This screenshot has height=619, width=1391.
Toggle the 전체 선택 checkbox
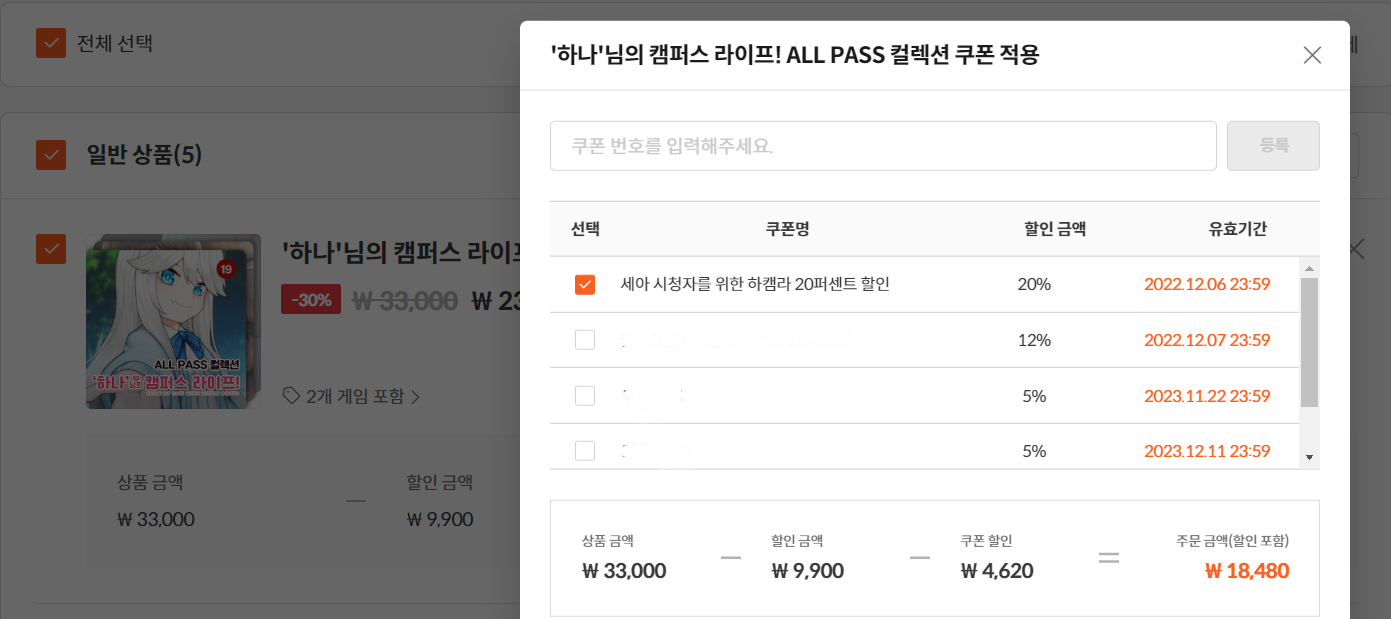[50, 43]
